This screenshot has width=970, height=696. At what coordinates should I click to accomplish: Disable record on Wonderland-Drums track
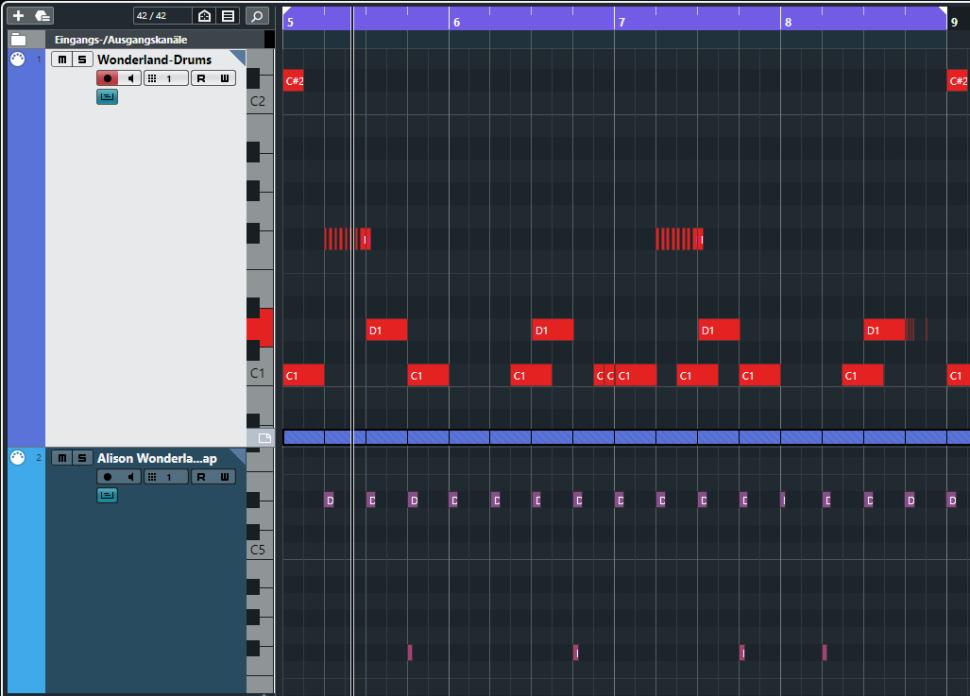pos(106,78)
